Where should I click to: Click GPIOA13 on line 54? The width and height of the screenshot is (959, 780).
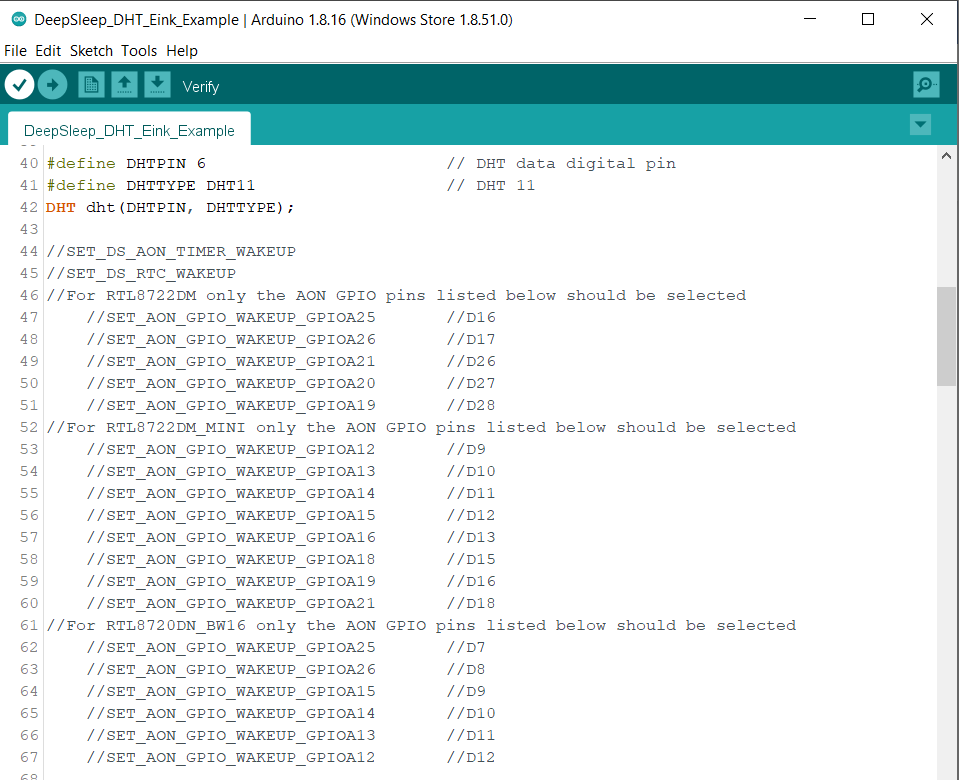point(340,472)
